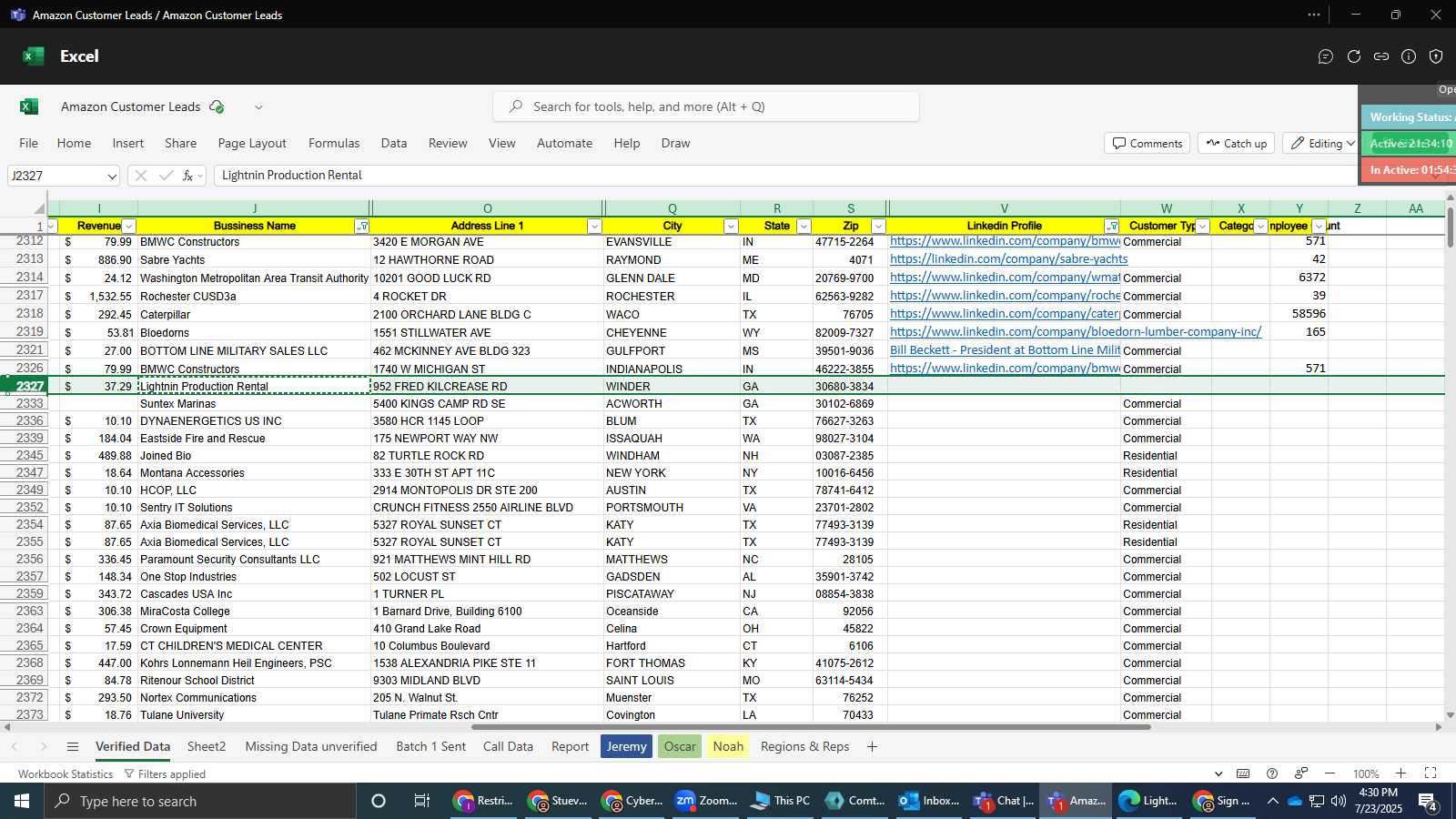Screen dimensions: 1456x819
Task: Click the Catch up button
Action: (x=1236, y=143)
